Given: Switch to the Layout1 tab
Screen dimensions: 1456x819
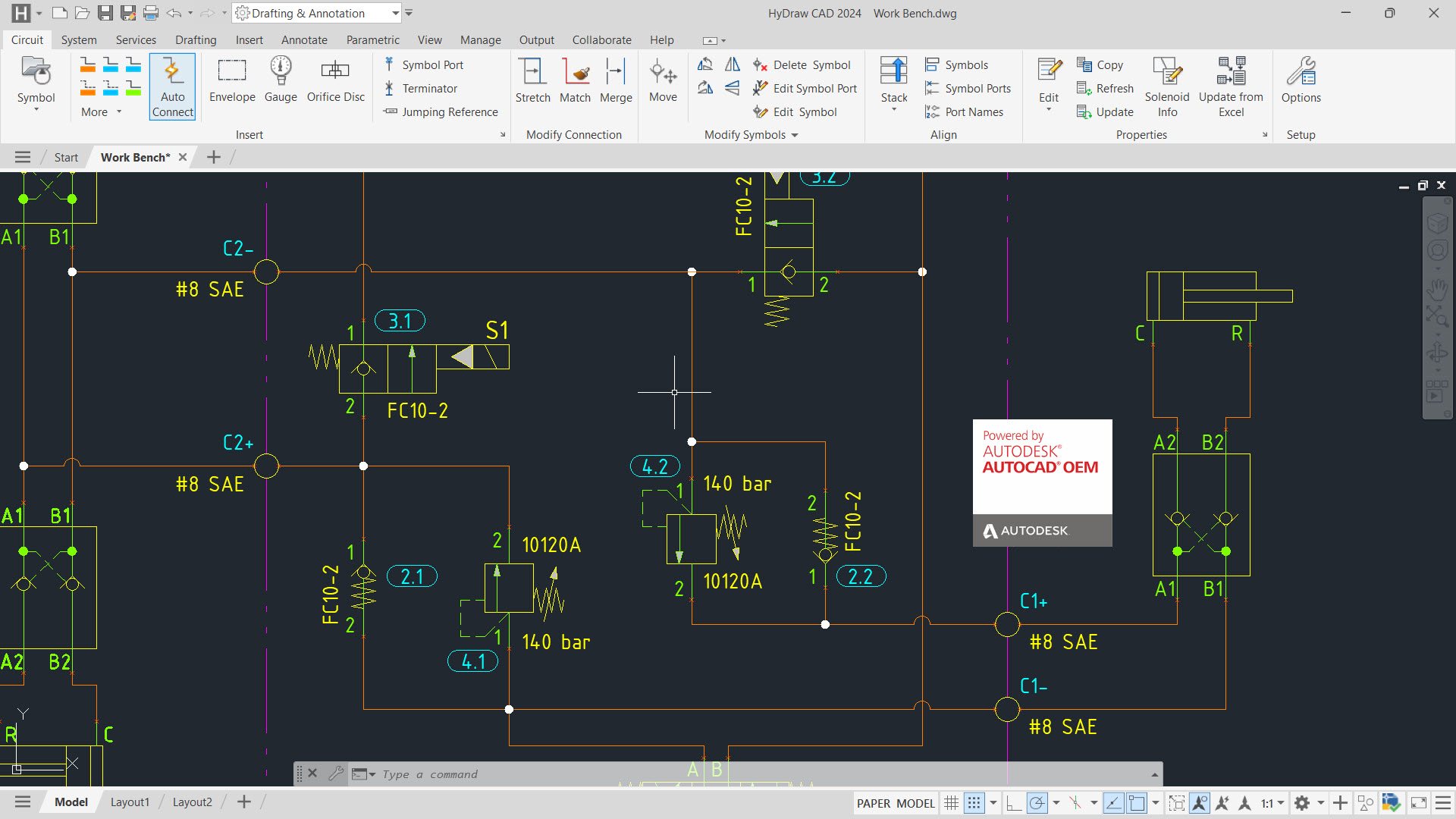Looking at the screenshot, I should [130, 802].
